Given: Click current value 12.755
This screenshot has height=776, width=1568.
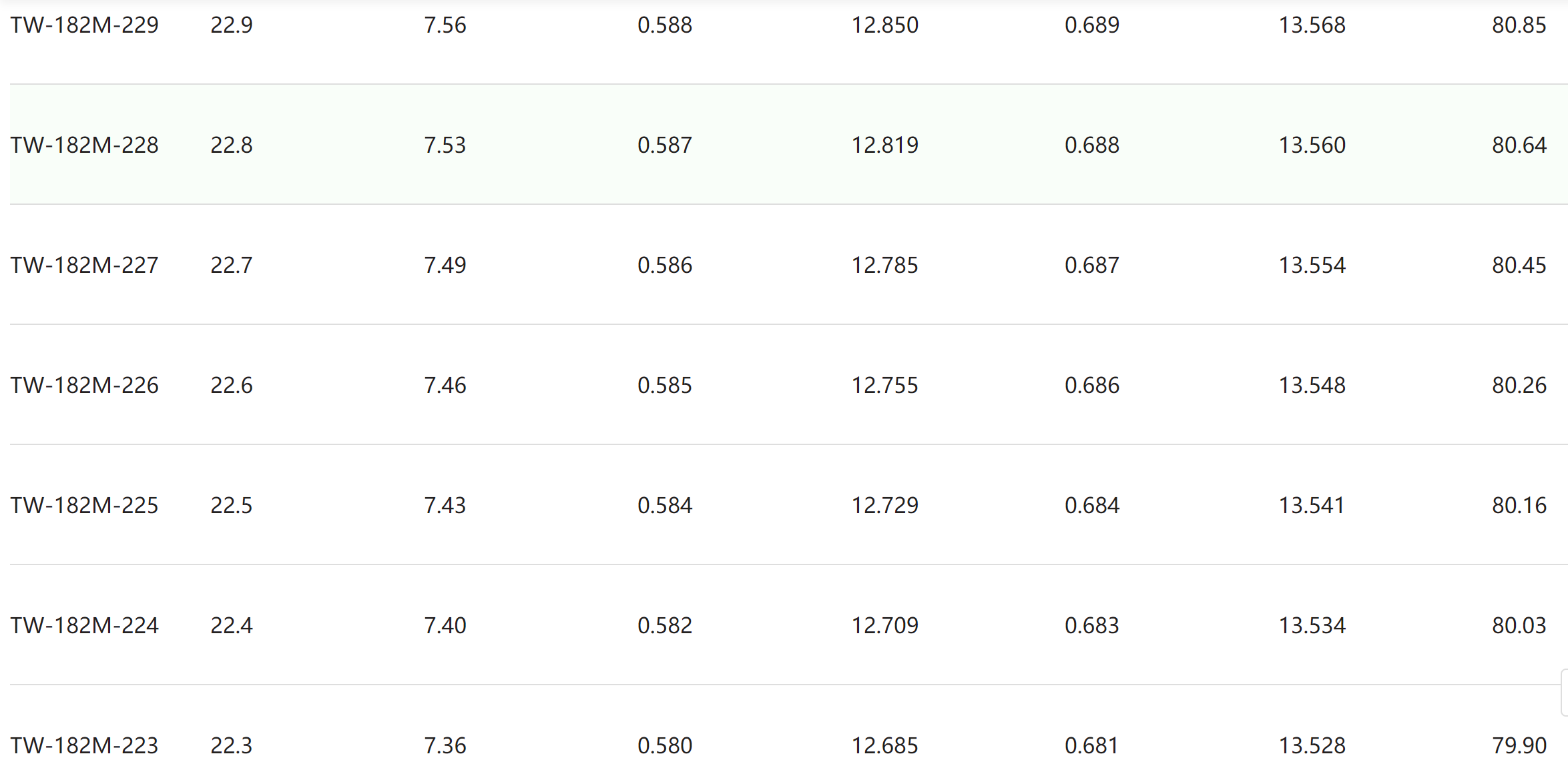Looking at the screenshot, I should [885, 386].
